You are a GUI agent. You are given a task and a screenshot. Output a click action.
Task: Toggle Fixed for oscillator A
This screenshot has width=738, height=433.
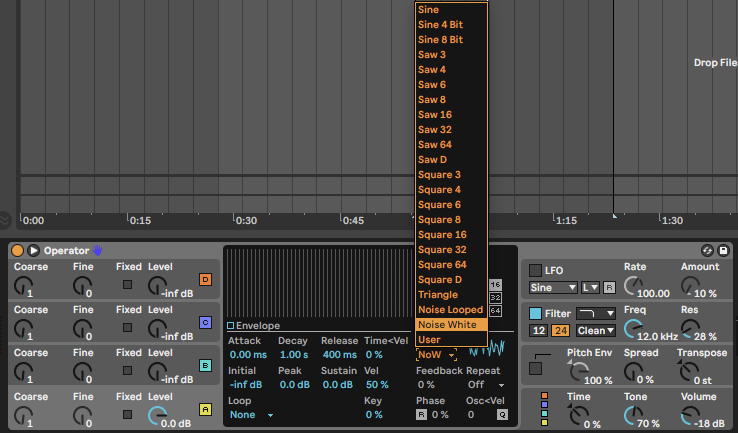[x=127, y=414]
